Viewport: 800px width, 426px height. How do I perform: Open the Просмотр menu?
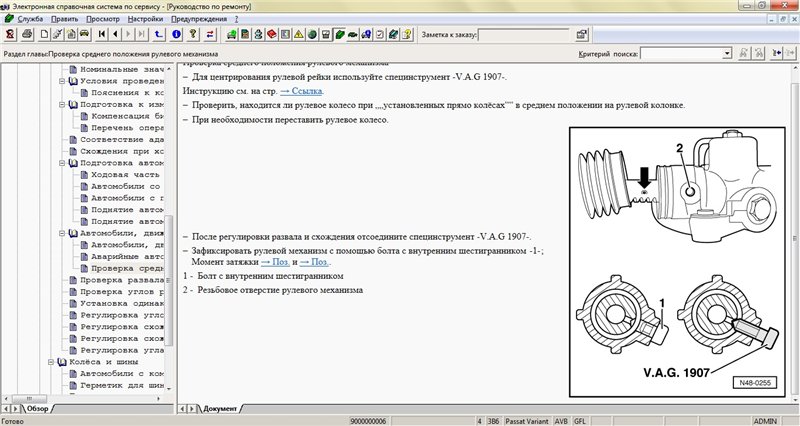point(103,19)
